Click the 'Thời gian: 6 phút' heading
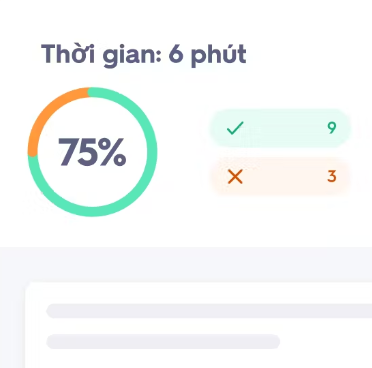Screen dimensions: 372x368 (x=144, y=55)
